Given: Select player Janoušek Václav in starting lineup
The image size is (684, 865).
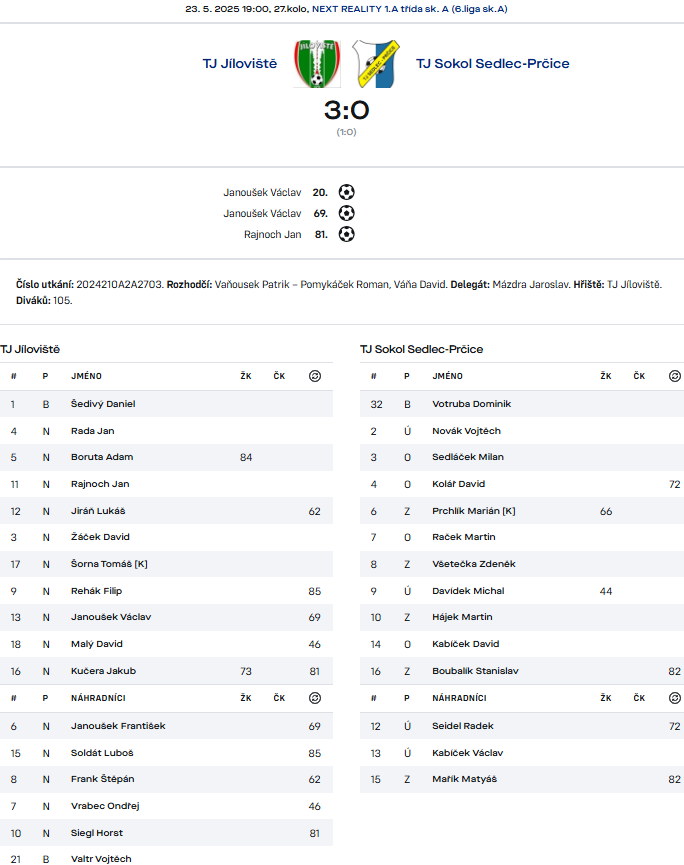Looking at the screenshot, I should tap(167, 617).
